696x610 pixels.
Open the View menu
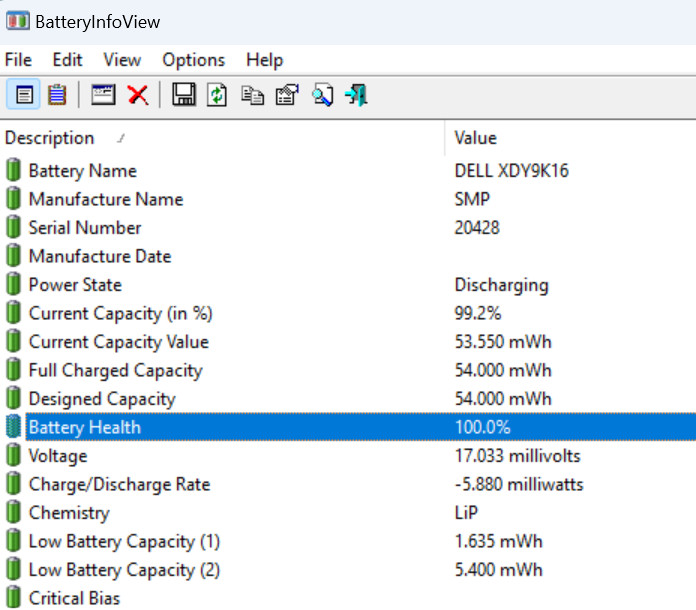coord(122,60)
